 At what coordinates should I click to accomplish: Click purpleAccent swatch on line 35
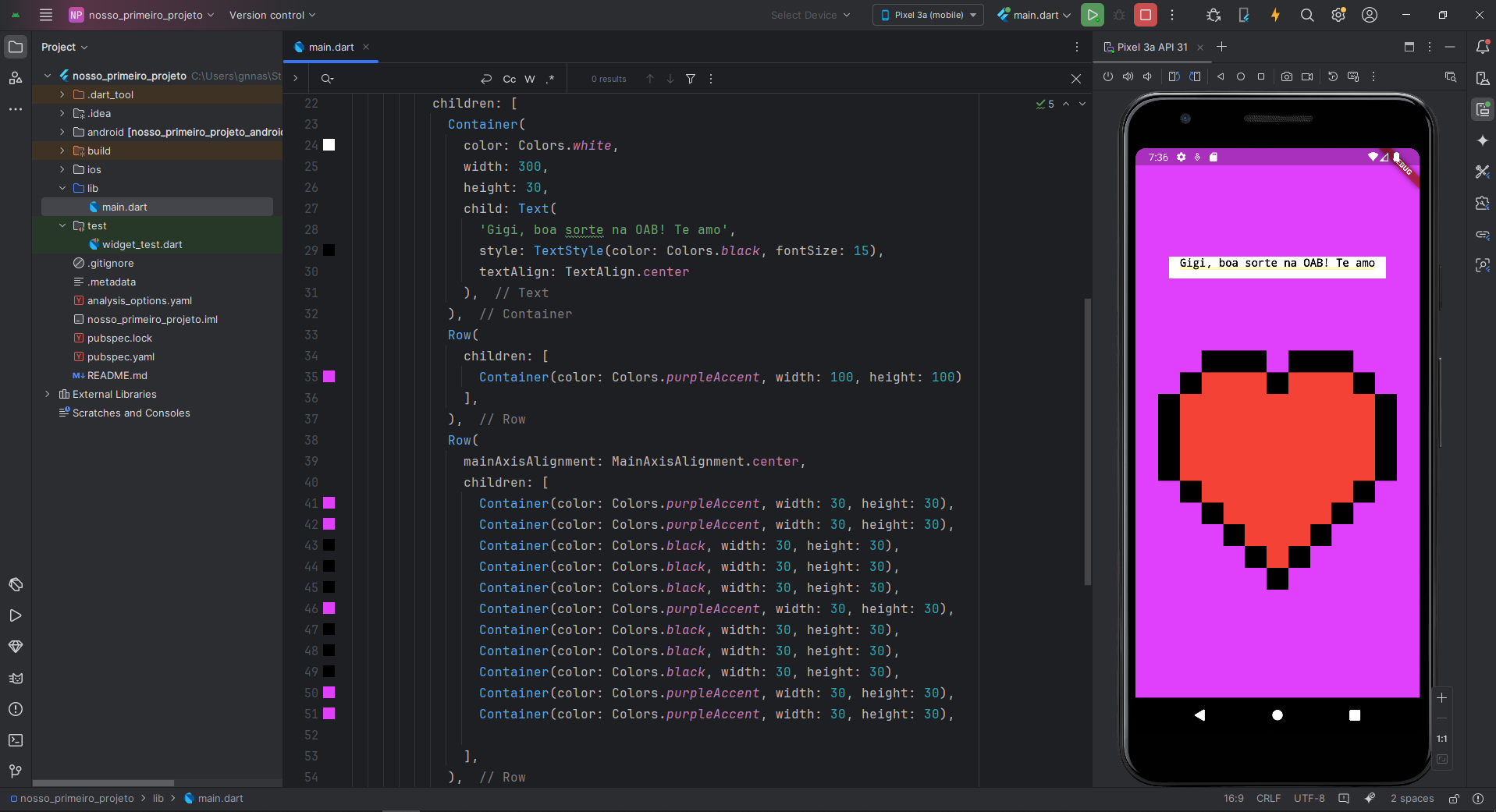[329, 377]
